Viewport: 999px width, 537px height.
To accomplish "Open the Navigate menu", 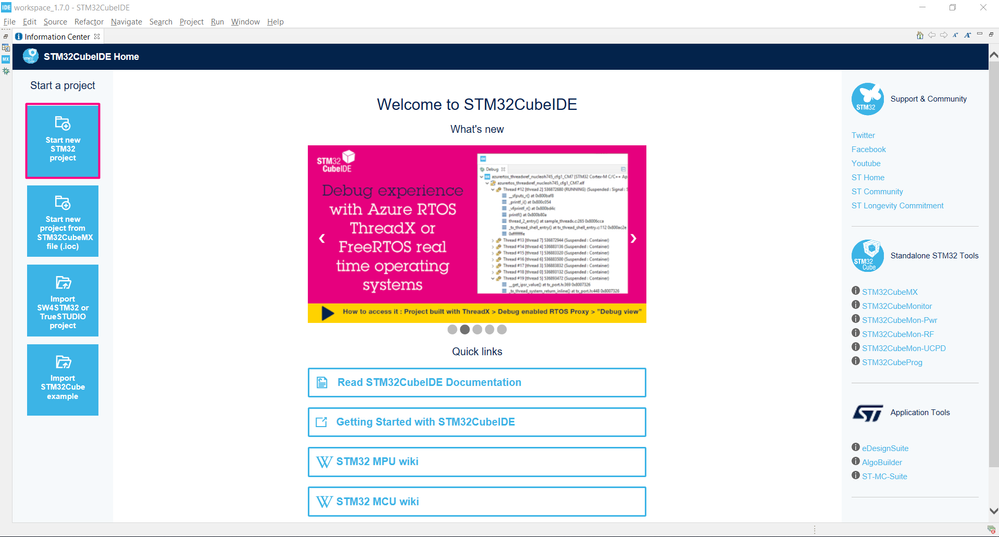I will 126,22.
